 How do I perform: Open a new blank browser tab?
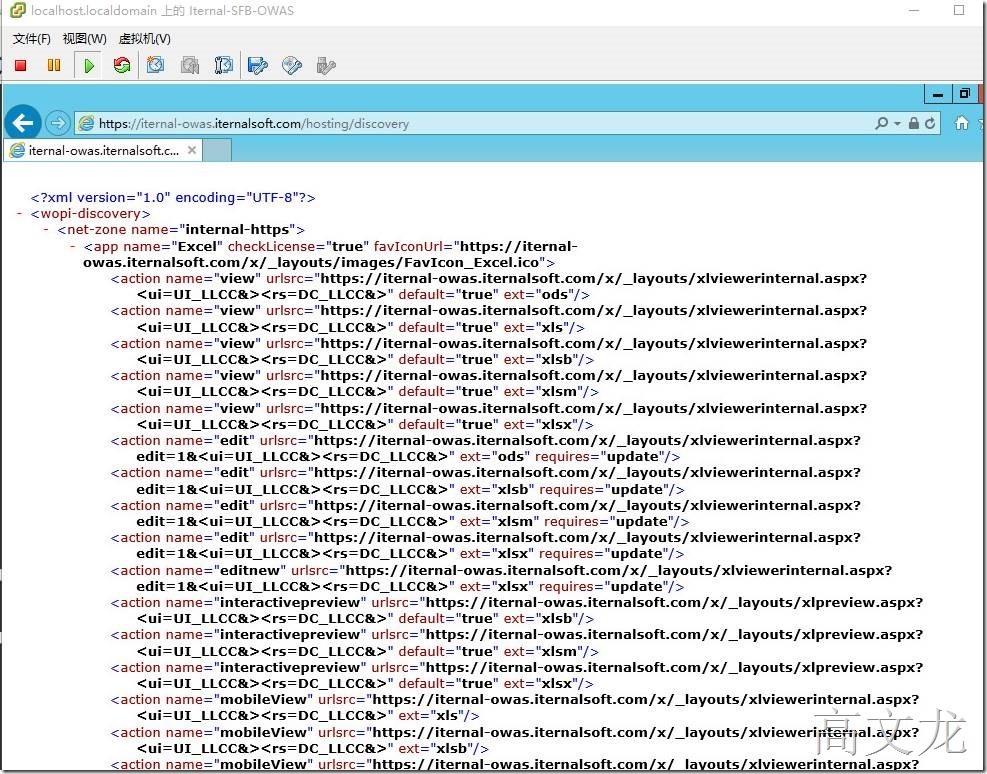click(217, 150)
